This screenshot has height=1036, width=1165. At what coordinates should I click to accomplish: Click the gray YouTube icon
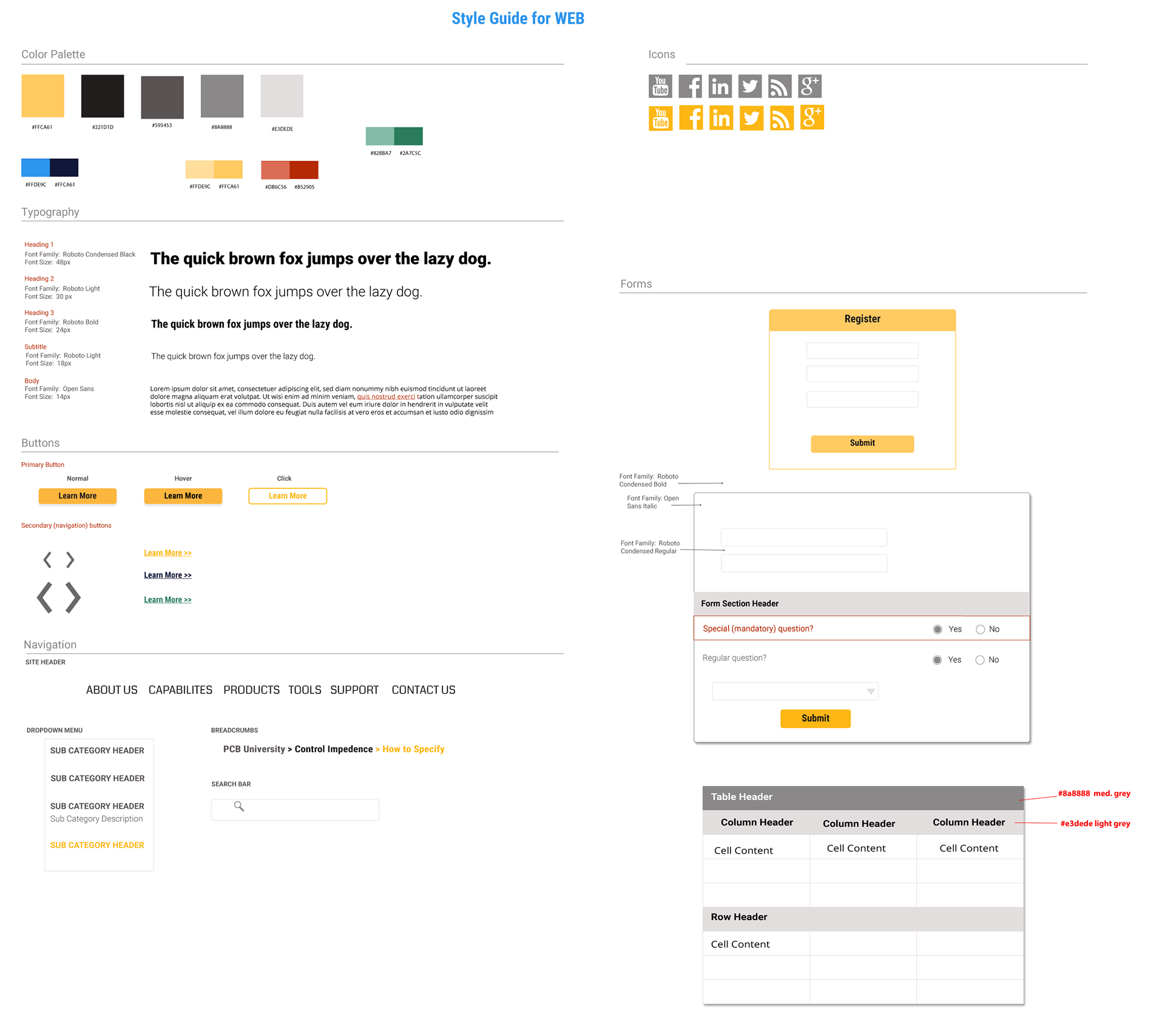(x=660, y=86)
